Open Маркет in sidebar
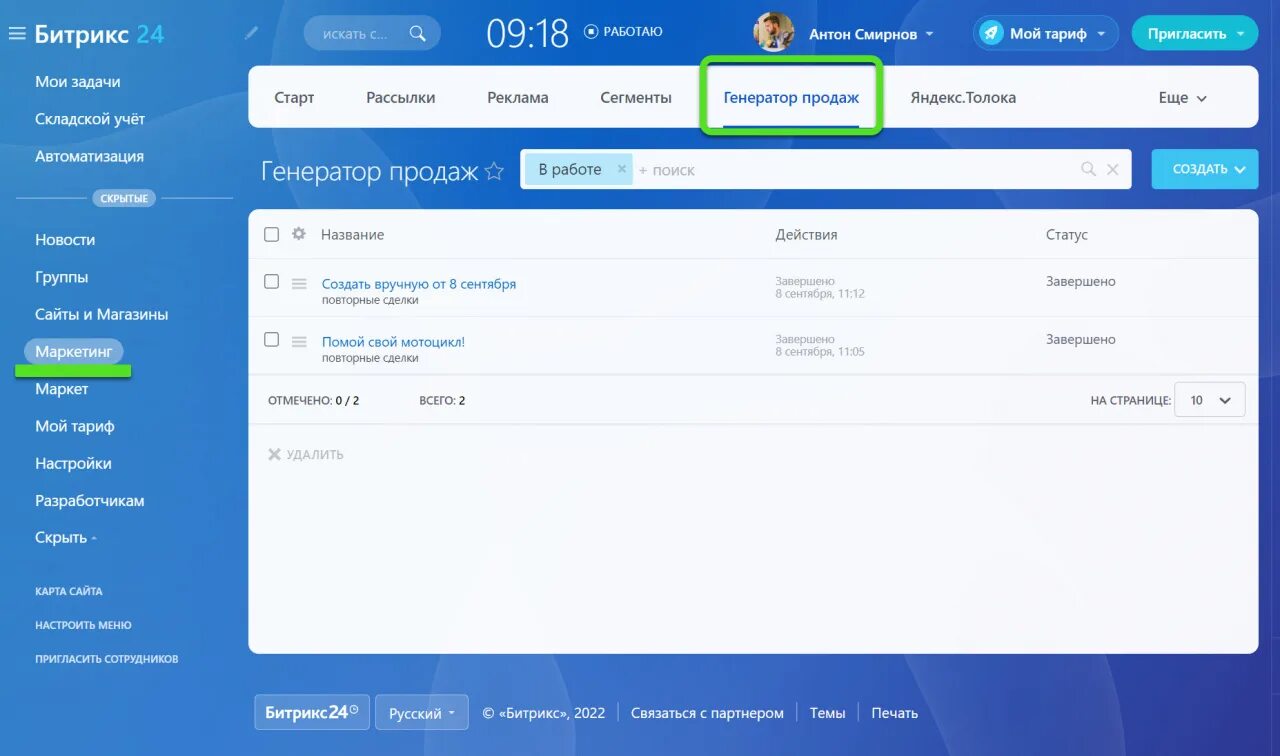Screen dimensions: 1280x756 click(62, 389)
